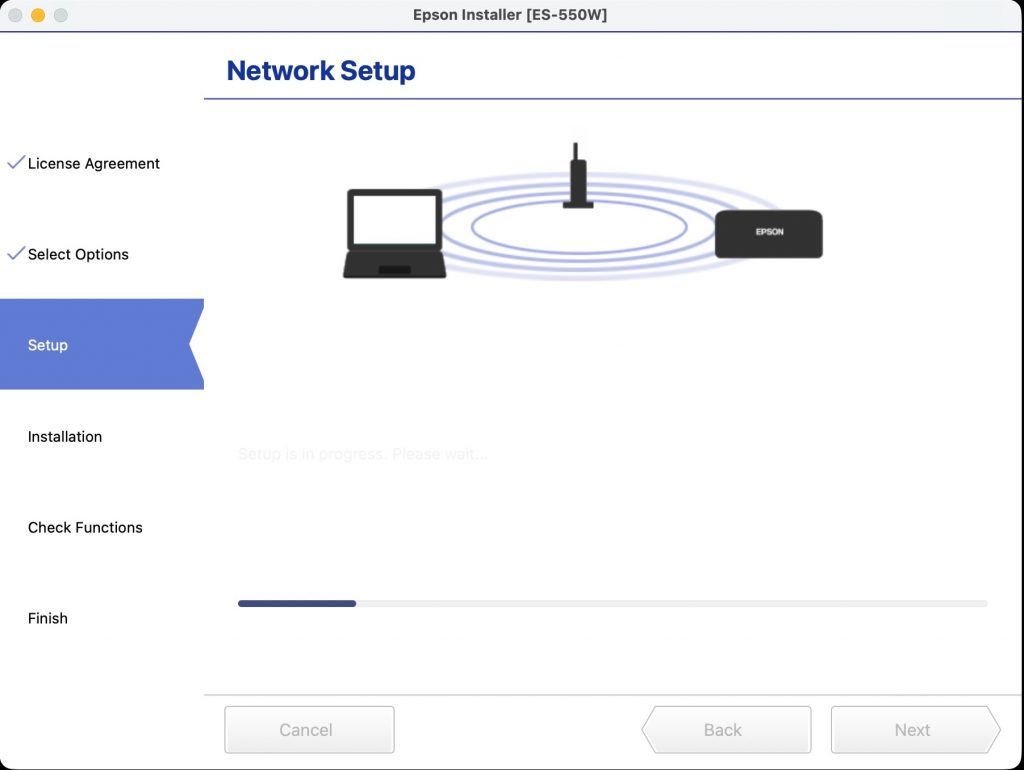Click the black Epson scanner icon

click(x=769, y=234)
